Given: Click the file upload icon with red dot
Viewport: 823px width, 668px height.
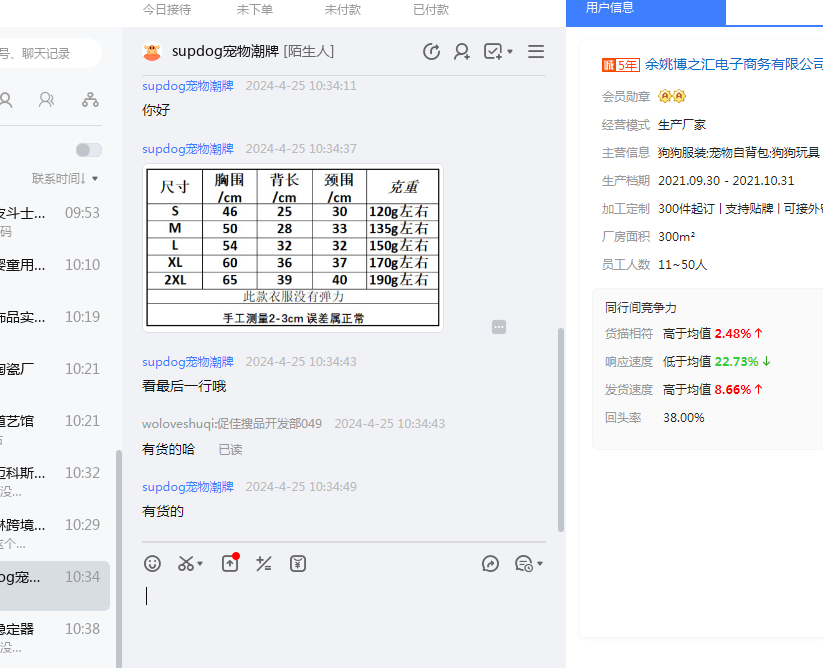Looking at the screenshot, I should click(230, 564).
